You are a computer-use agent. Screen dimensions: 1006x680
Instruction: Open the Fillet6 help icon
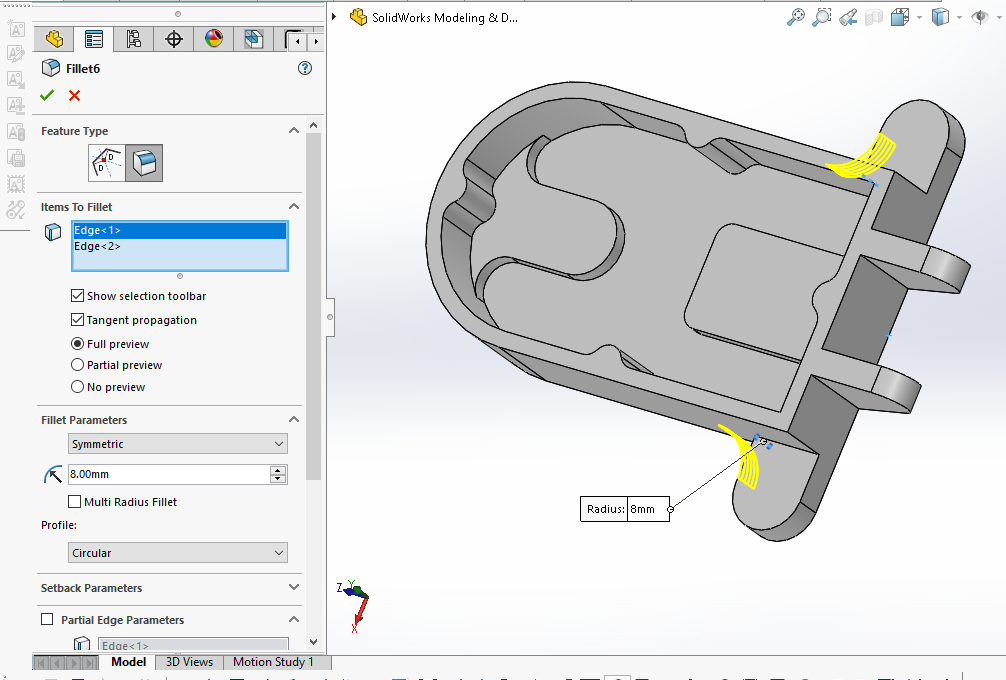(305, 68)
